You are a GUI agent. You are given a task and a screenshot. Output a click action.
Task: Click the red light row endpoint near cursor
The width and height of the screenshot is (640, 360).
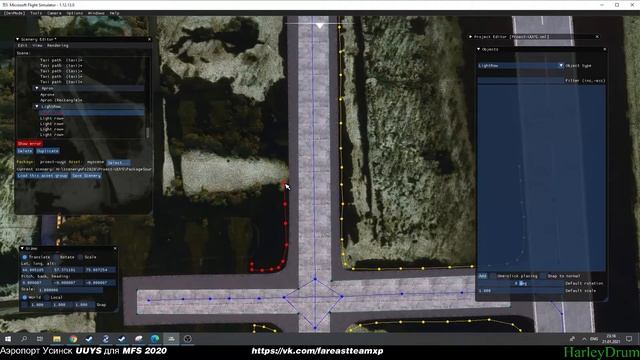[283, 185]
